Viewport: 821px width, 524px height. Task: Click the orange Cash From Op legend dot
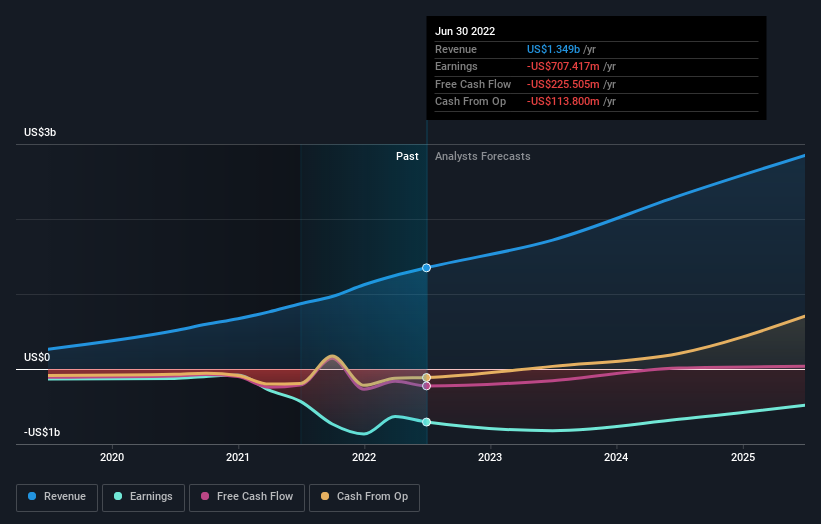[325, 496]
